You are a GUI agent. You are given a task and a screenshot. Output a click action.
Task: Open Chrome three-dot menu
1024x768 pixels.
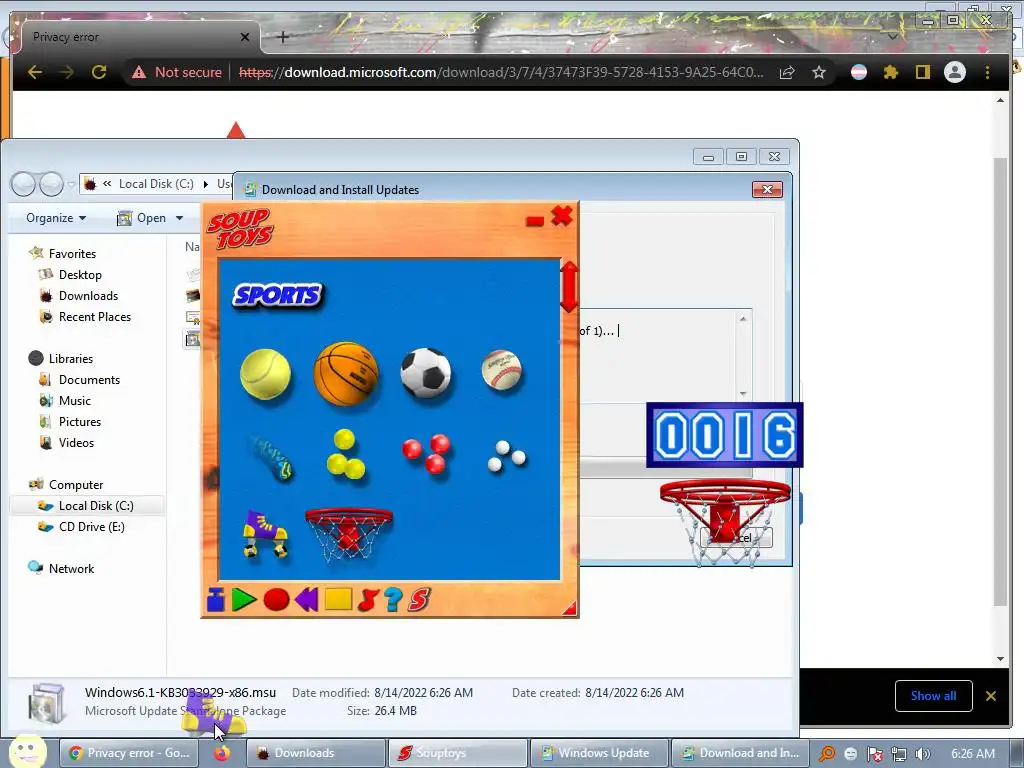pyautogui.click(x=987, y=72)
